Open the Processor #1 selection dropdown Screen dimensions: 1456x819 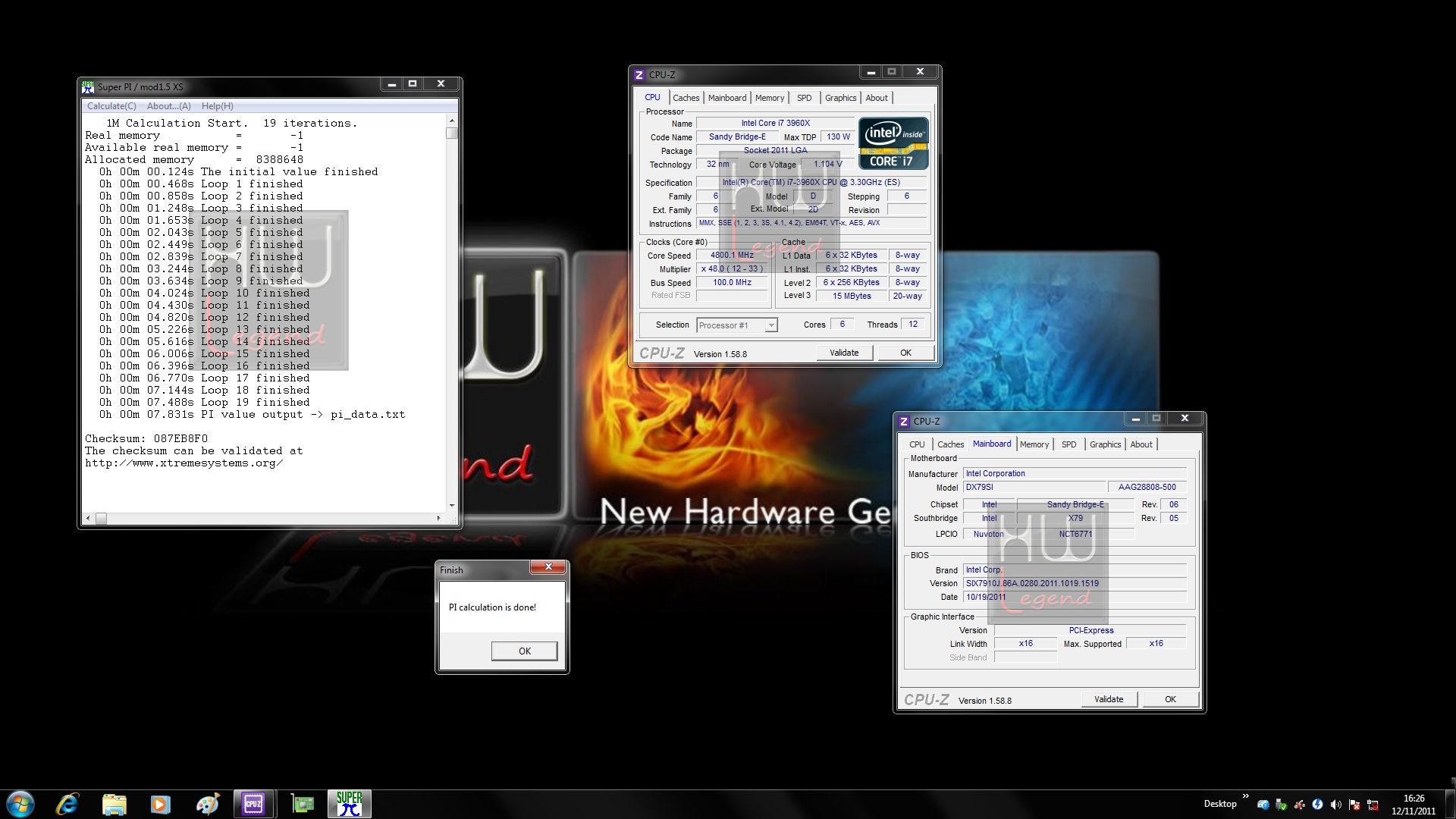point(737,325)
